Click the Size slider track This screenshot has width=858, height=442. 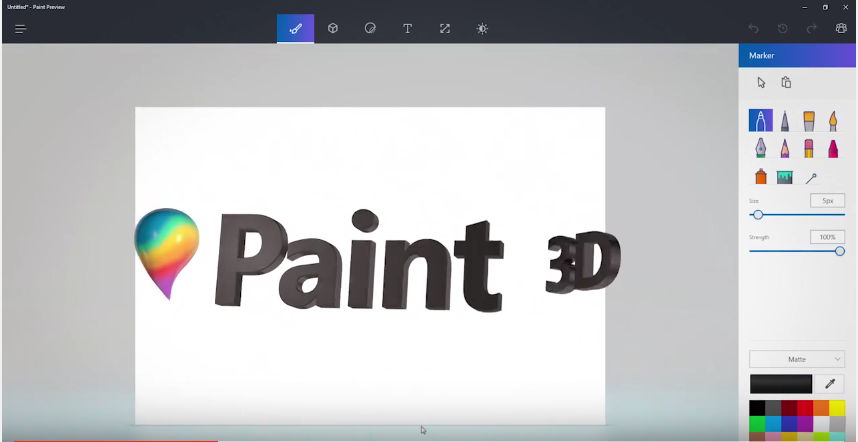coord(797,215)
